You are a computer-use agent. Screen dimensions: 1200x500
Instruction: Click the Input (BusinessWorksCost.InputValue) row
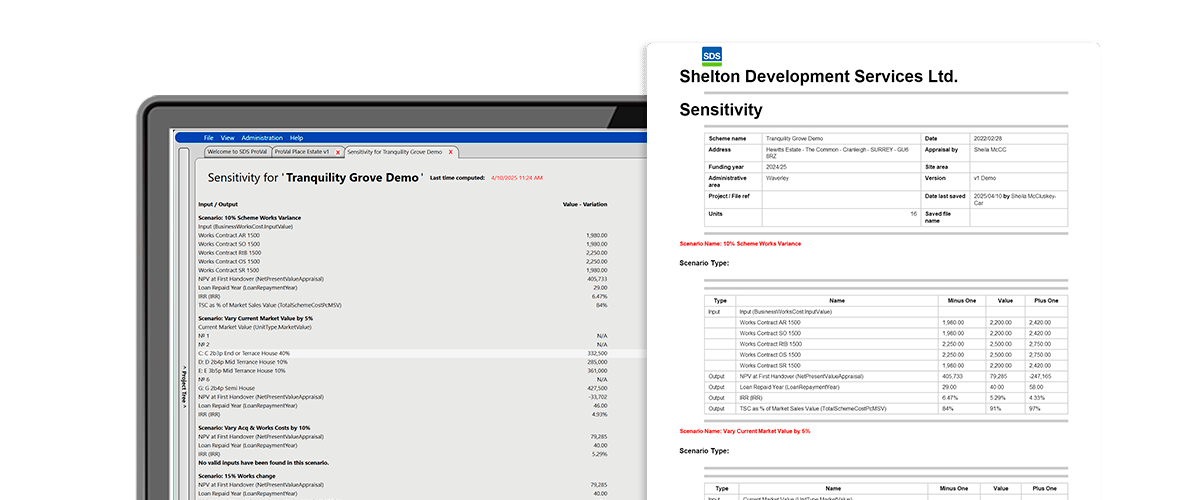click(402, 226)
